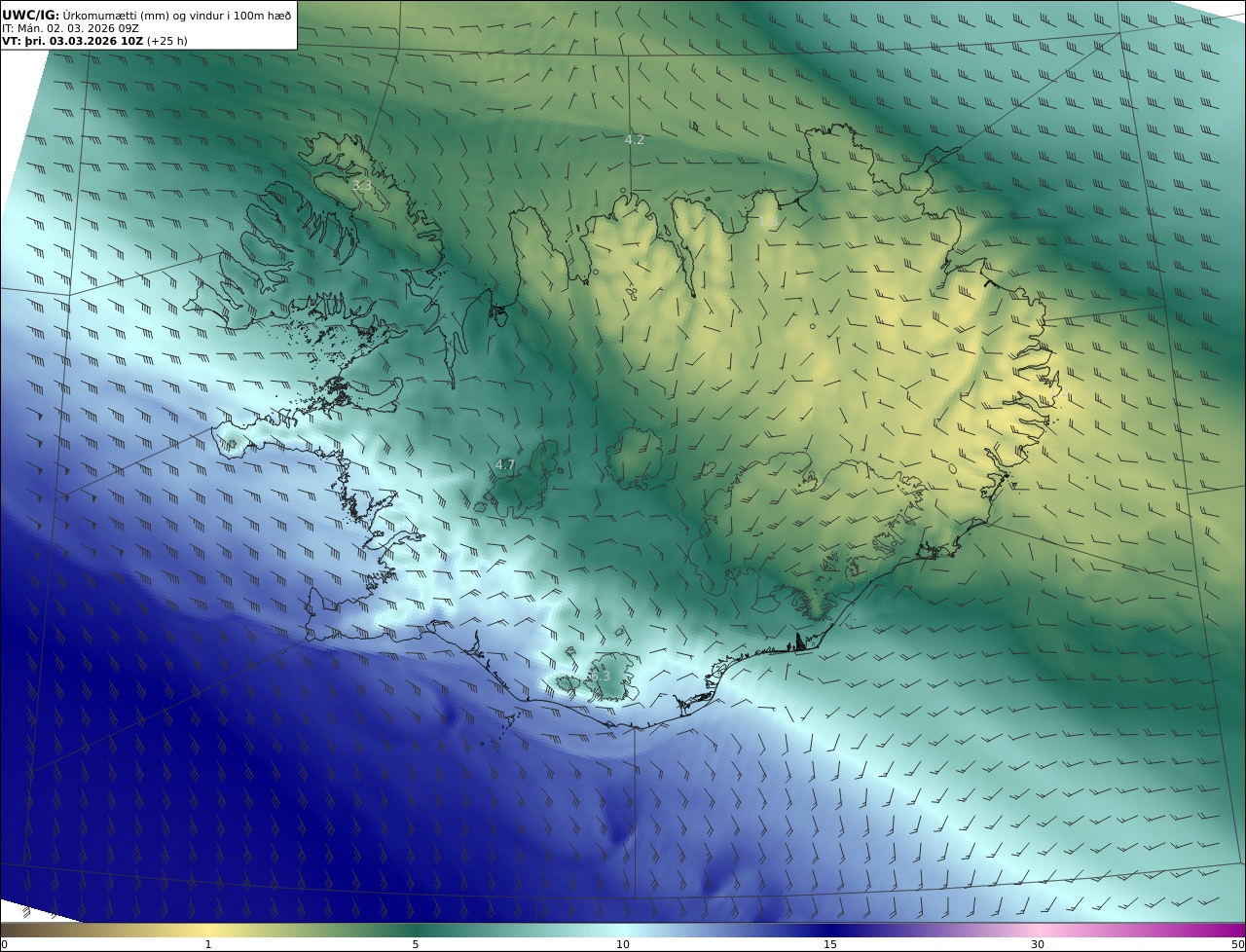This screenshot has width=1246, height=952.
Task: Click the colorbar tick labeled 30
Action: (1038, 944)
